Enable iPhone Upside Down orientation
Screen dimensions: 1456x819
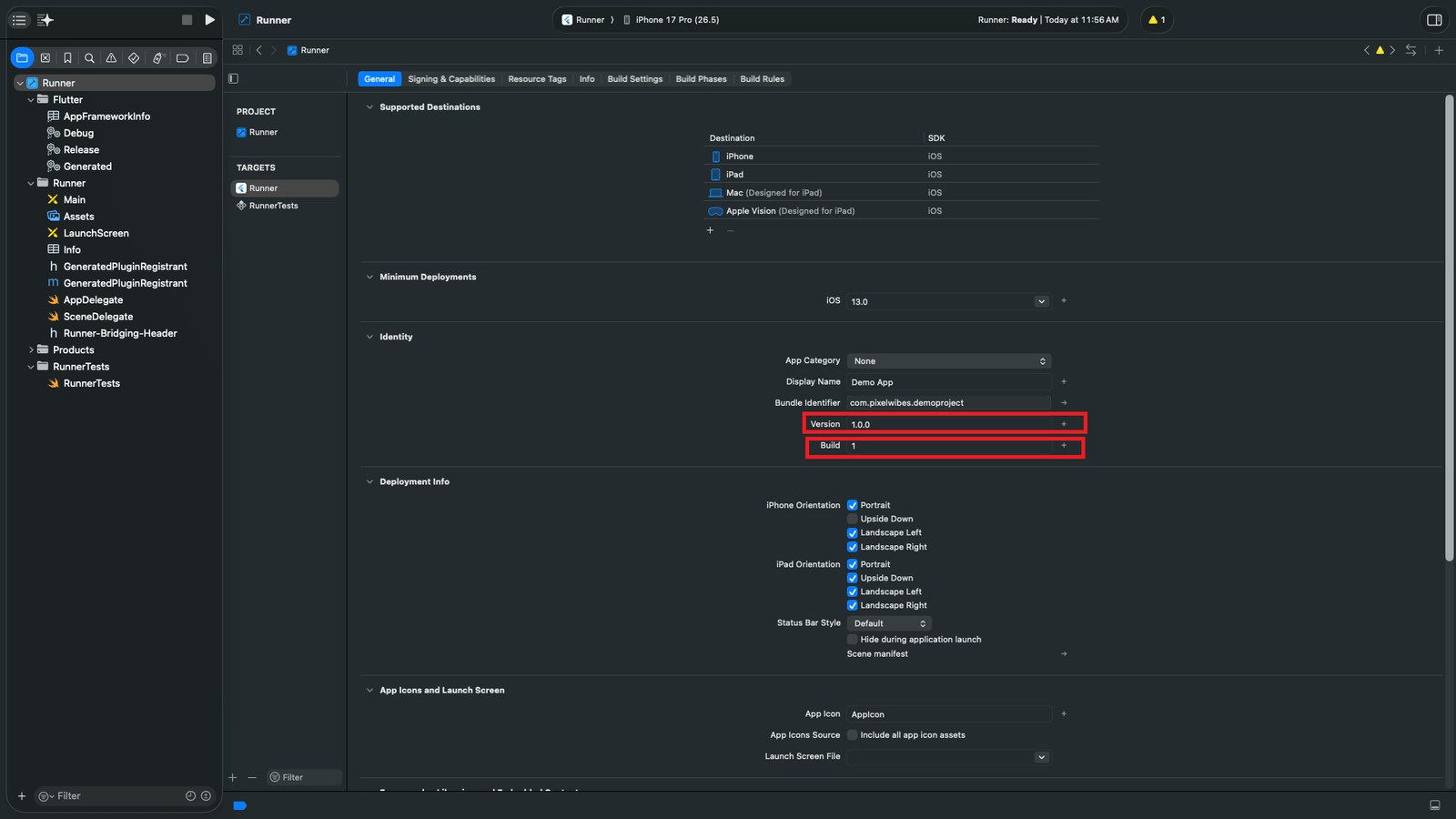click(853, 519)
